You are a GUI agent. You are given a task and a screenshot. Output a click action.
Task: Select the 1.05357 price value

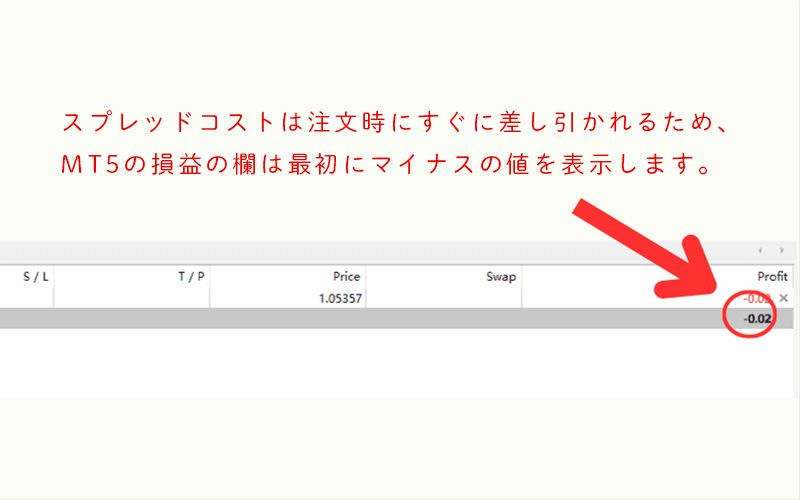pyautogui.click(x=338, y=298)
